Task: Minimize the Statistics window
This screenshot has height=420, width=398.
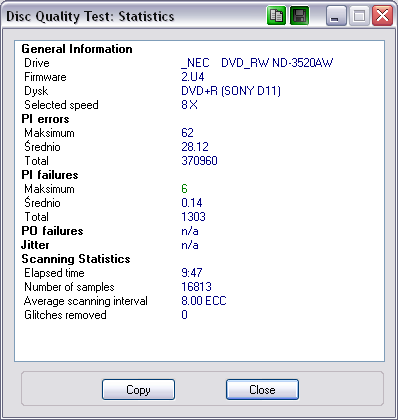Action: point(336,16)
